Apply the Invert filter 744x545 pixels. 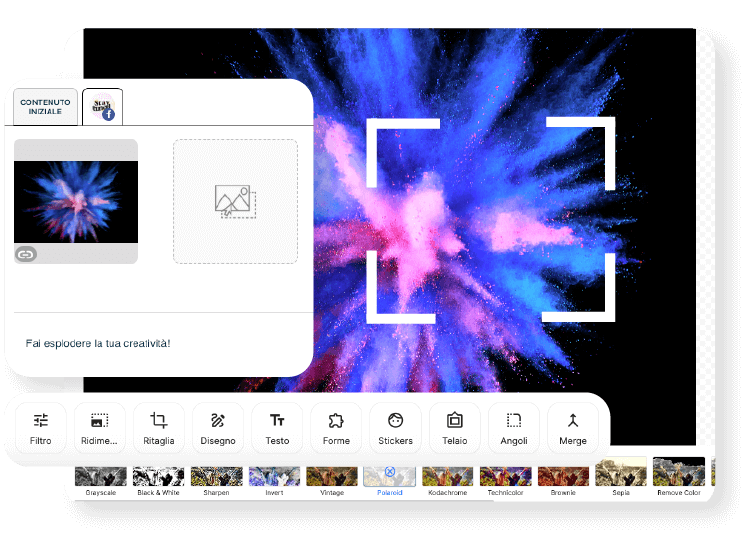274,481
